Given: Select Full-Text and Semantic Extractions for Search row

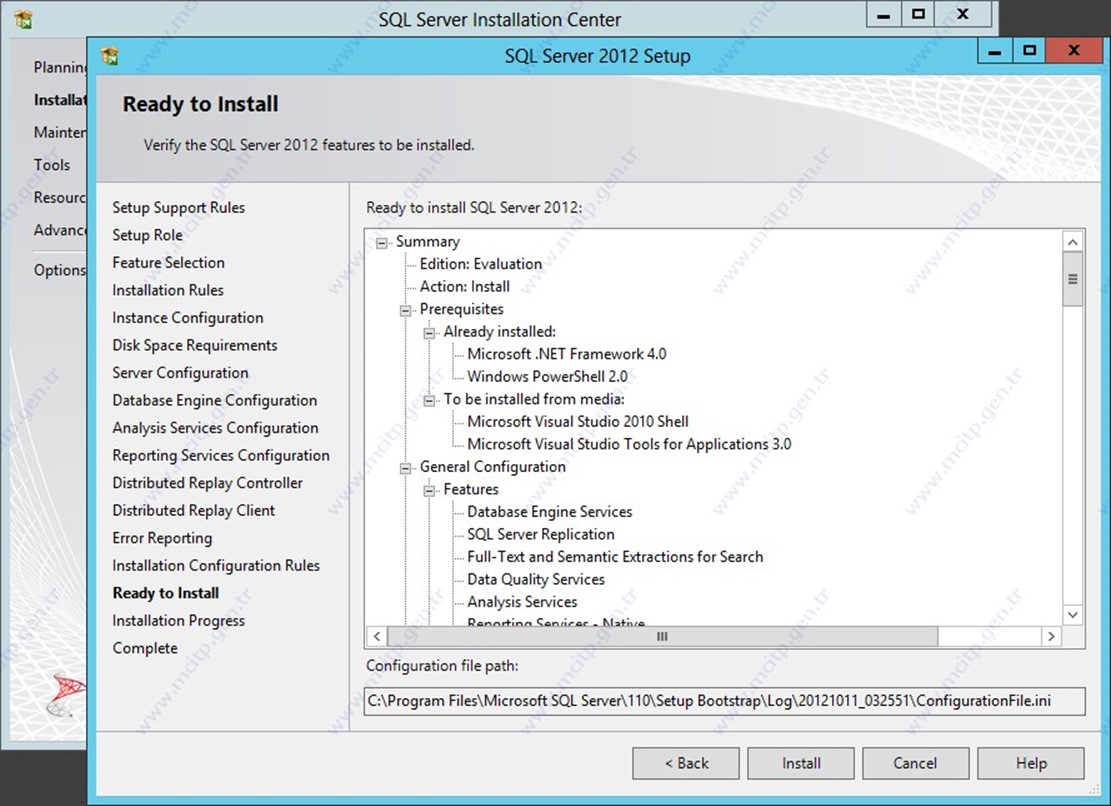Looking at the screenshot, I should [x=615, y=557].
